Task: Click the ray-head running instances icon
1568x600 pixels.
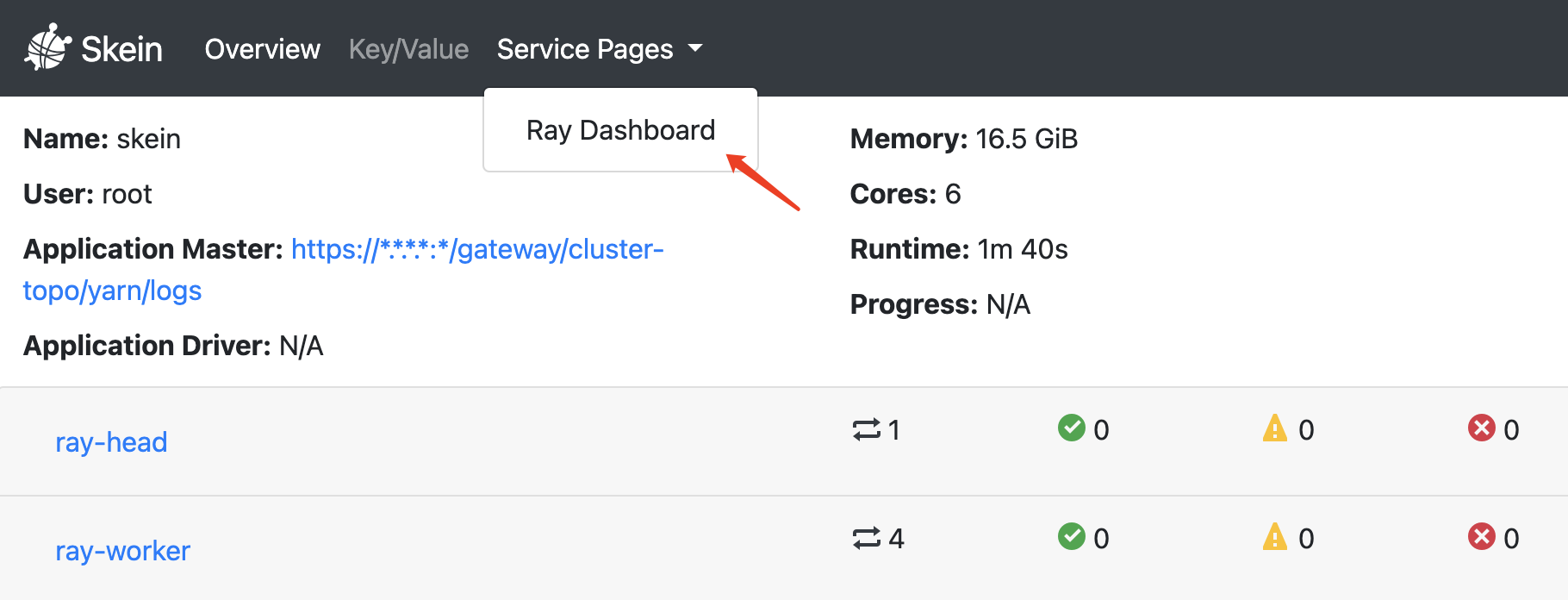Action: click(867, 429)
